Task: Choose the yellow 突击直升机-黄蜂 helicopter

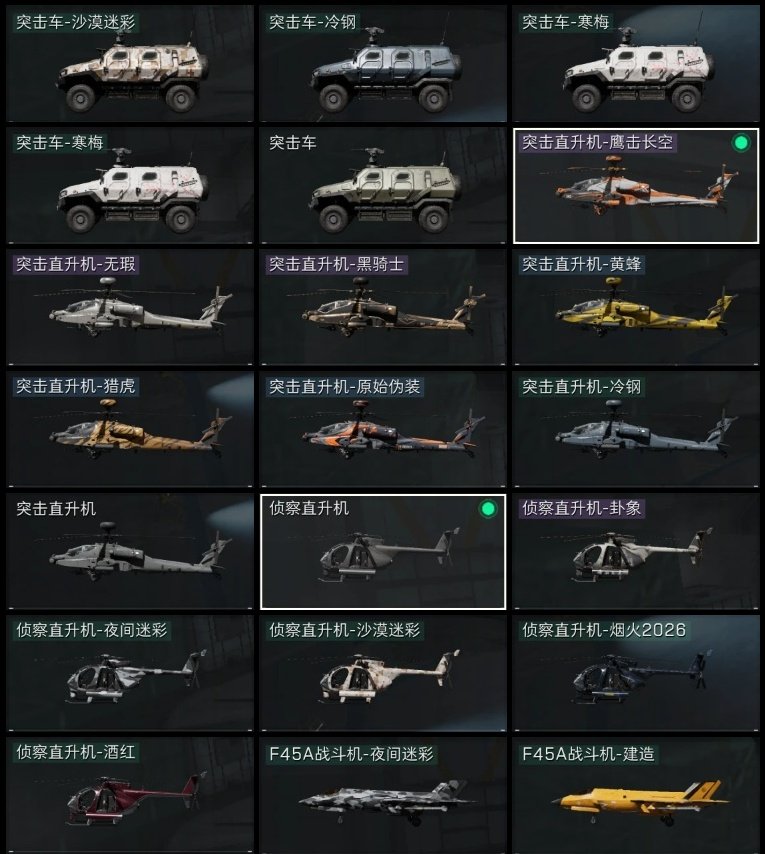Action: (636, 307)
